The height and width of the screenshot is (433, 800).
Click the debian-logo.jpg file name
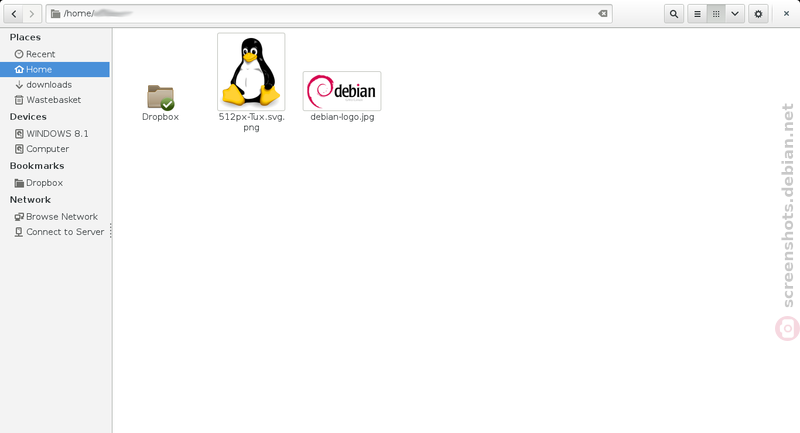342,117
